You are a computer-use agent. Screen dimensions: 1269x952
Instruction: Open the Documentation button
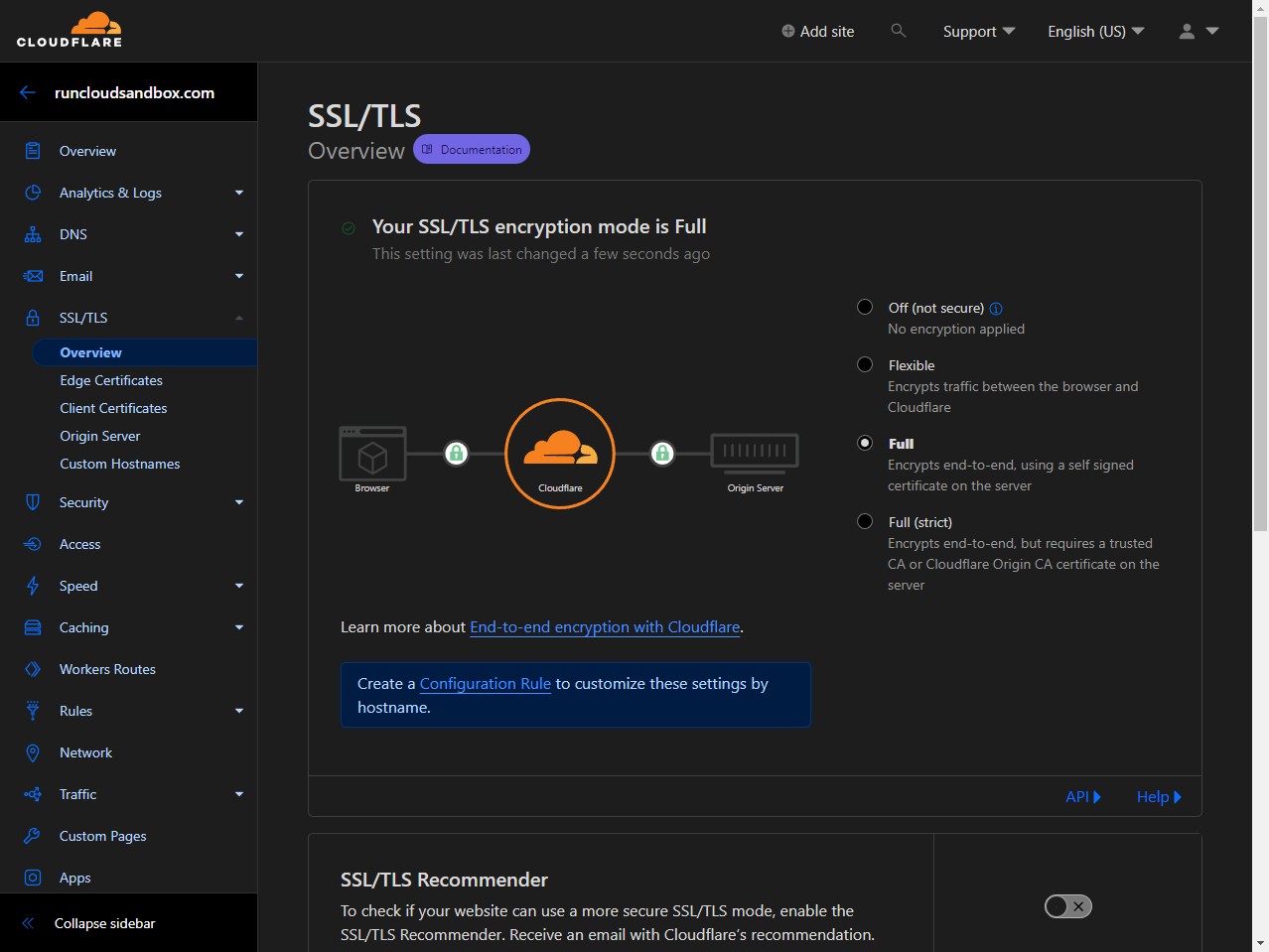click(472, 149)
